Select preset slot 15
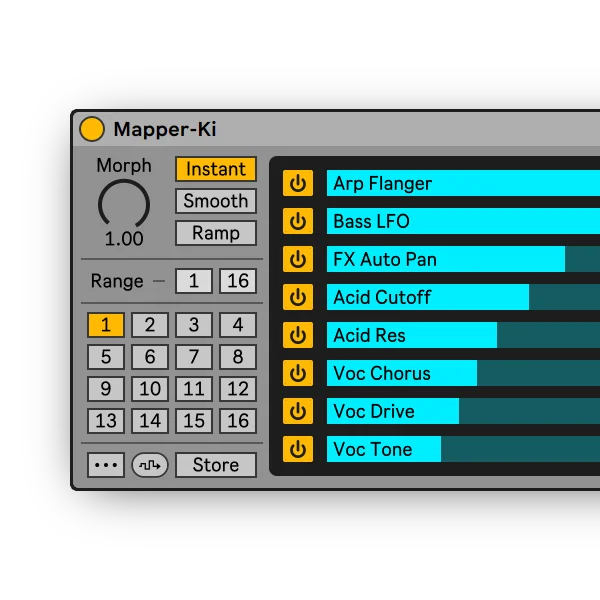 click(x=194, y=421)
